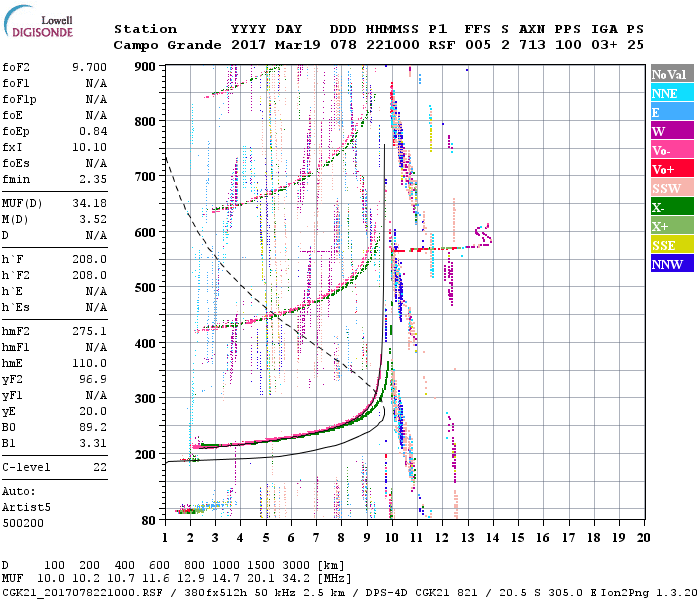Viewport: 700px width, 600px height.
Task: Click the h`F2 value 208.0
Action: (x=89, y=275)
